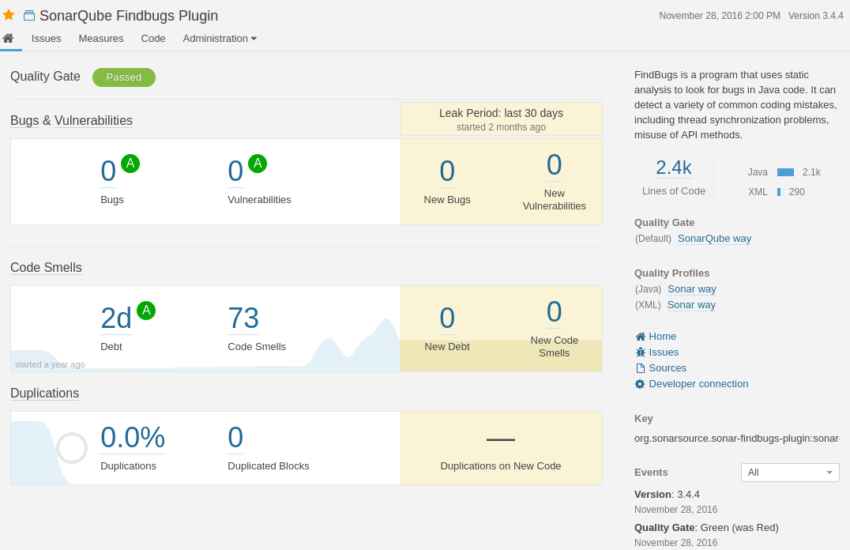Click the Duplications on New Code label
The height and width of the screenshot is (550, 850).
500,466
